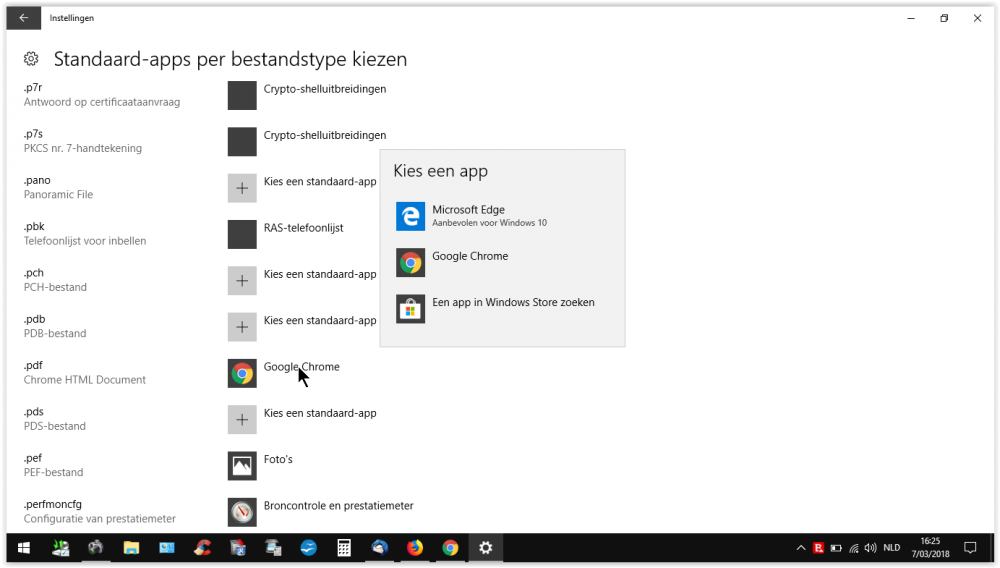1000x568 pixels.
Task: Click the volume icon in system tray
Action: pyautogui.click(x=870, y=548)
